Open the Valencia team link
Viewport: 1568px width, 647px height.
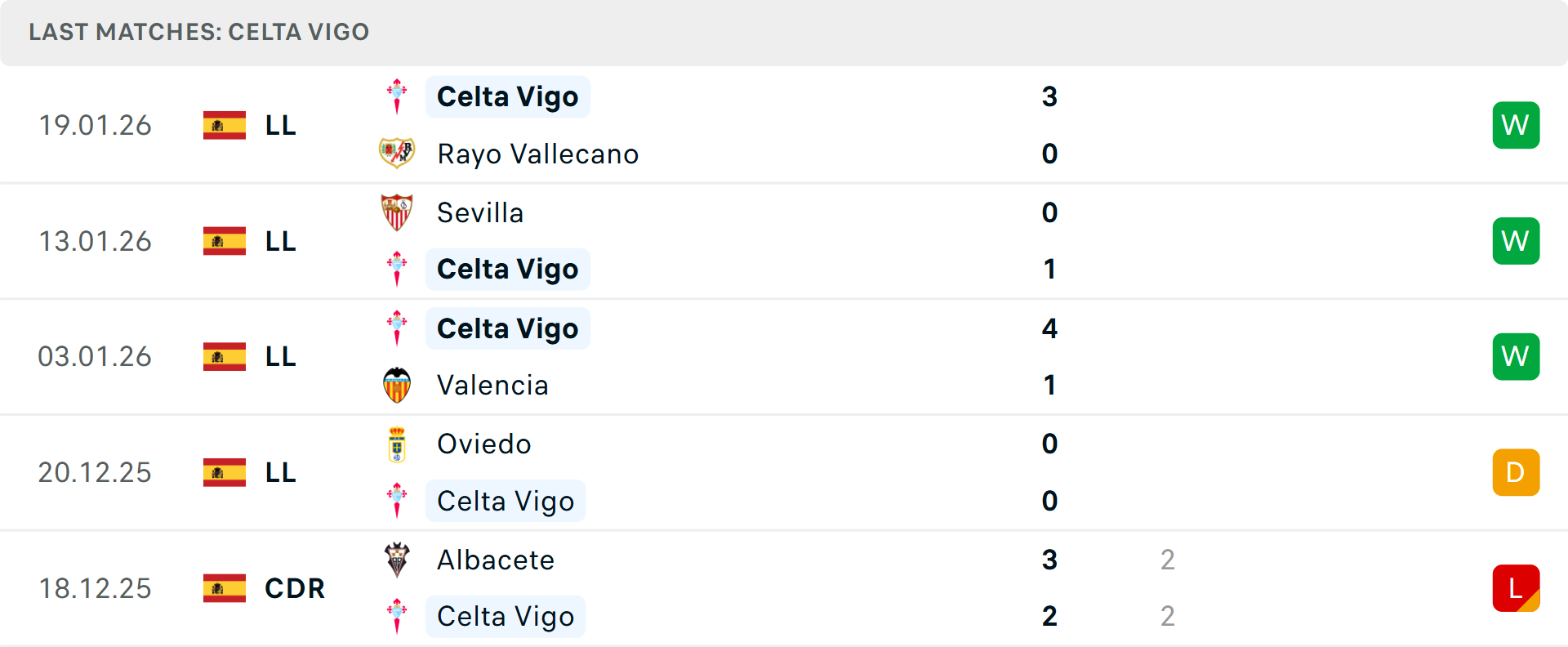492,385
